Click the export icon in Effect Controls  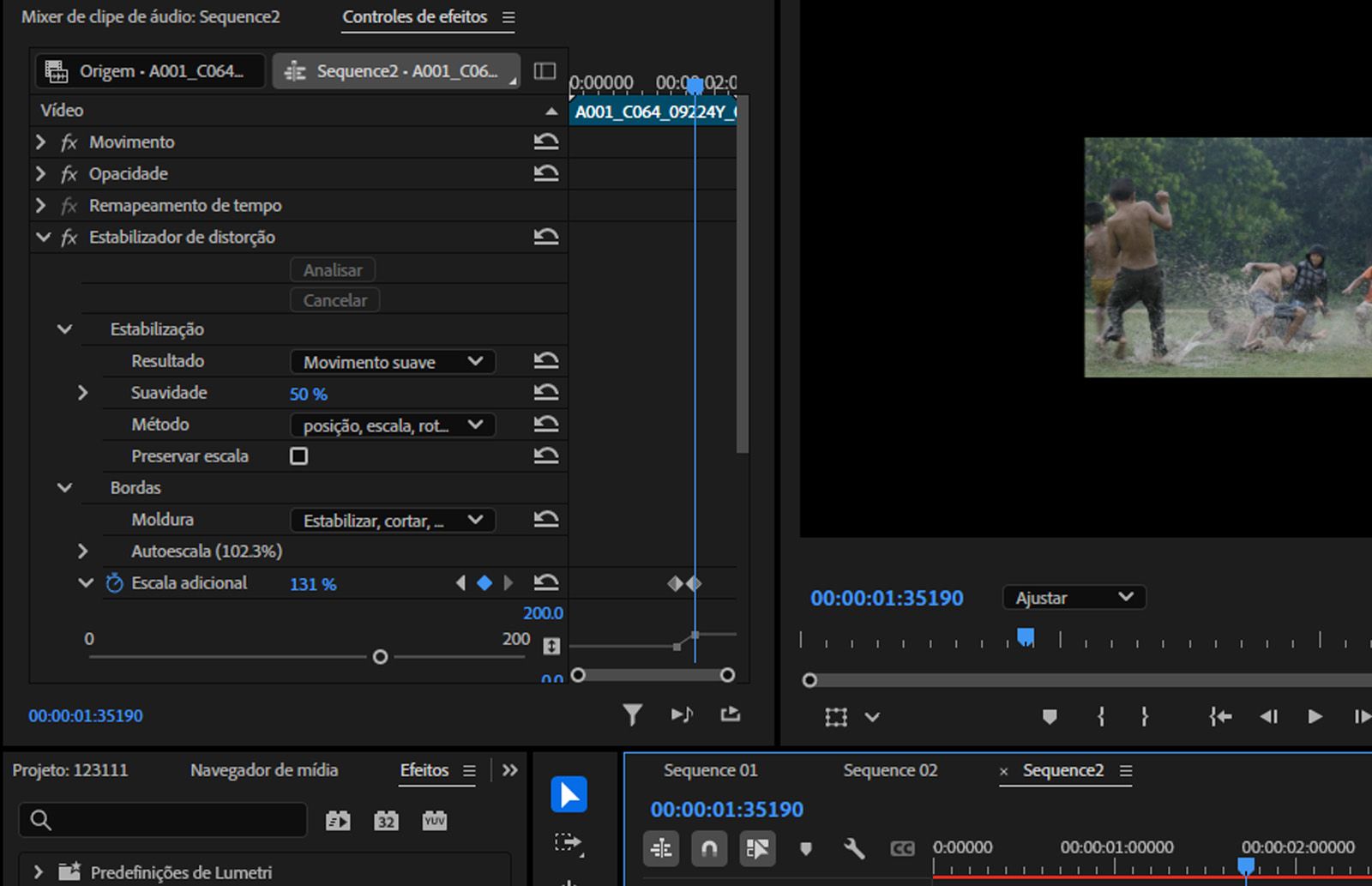[731, 714]
